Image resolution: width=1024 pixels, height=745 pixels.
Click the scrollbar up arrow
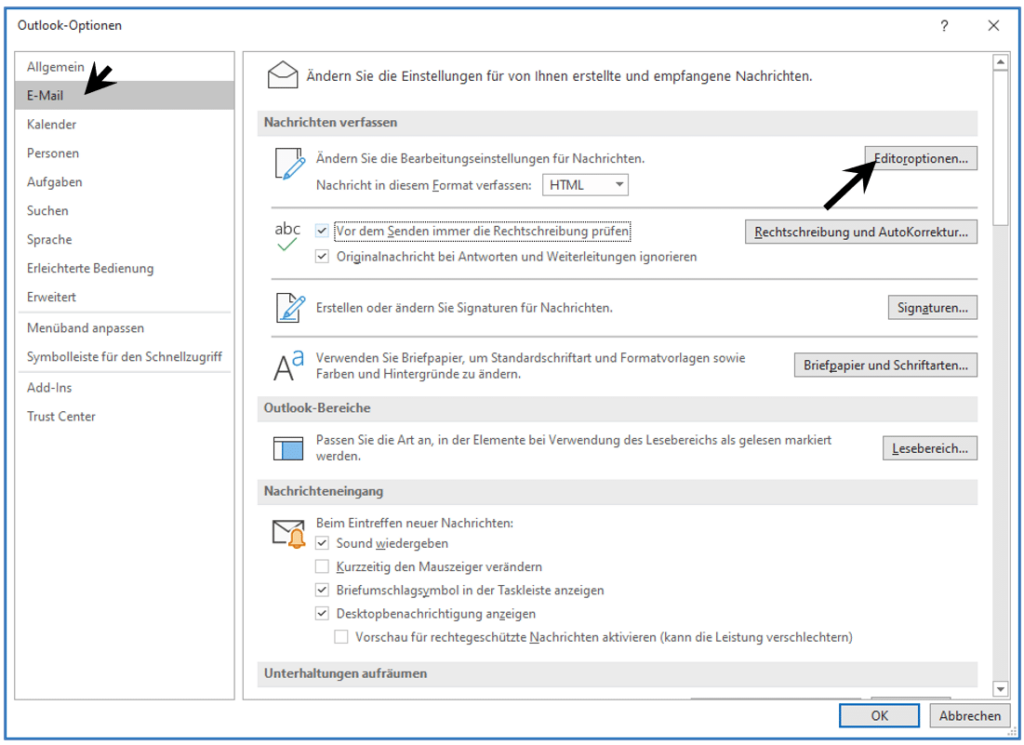[1000, 62]
